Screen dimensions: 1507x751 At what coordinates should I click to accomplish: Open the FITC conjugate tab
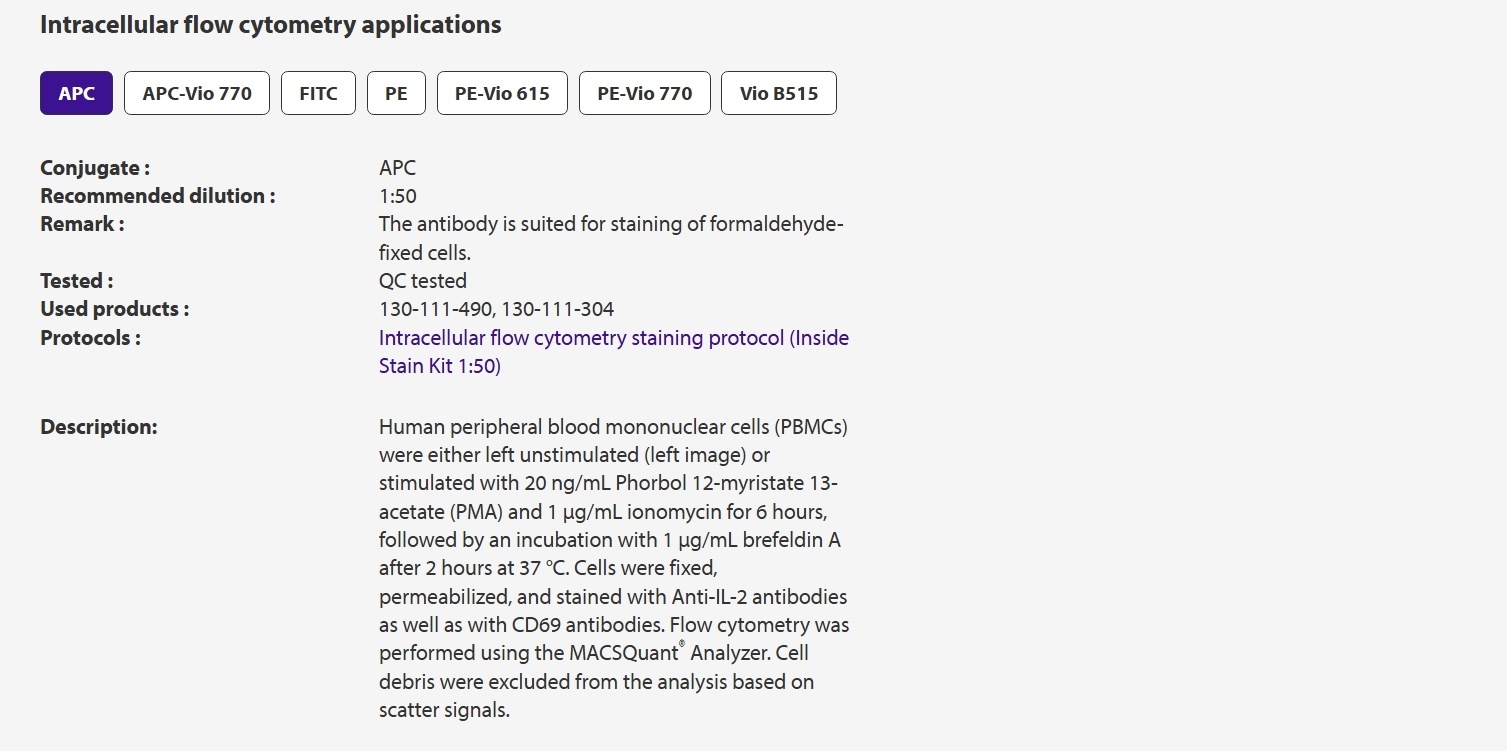click(x=318, y=93)
